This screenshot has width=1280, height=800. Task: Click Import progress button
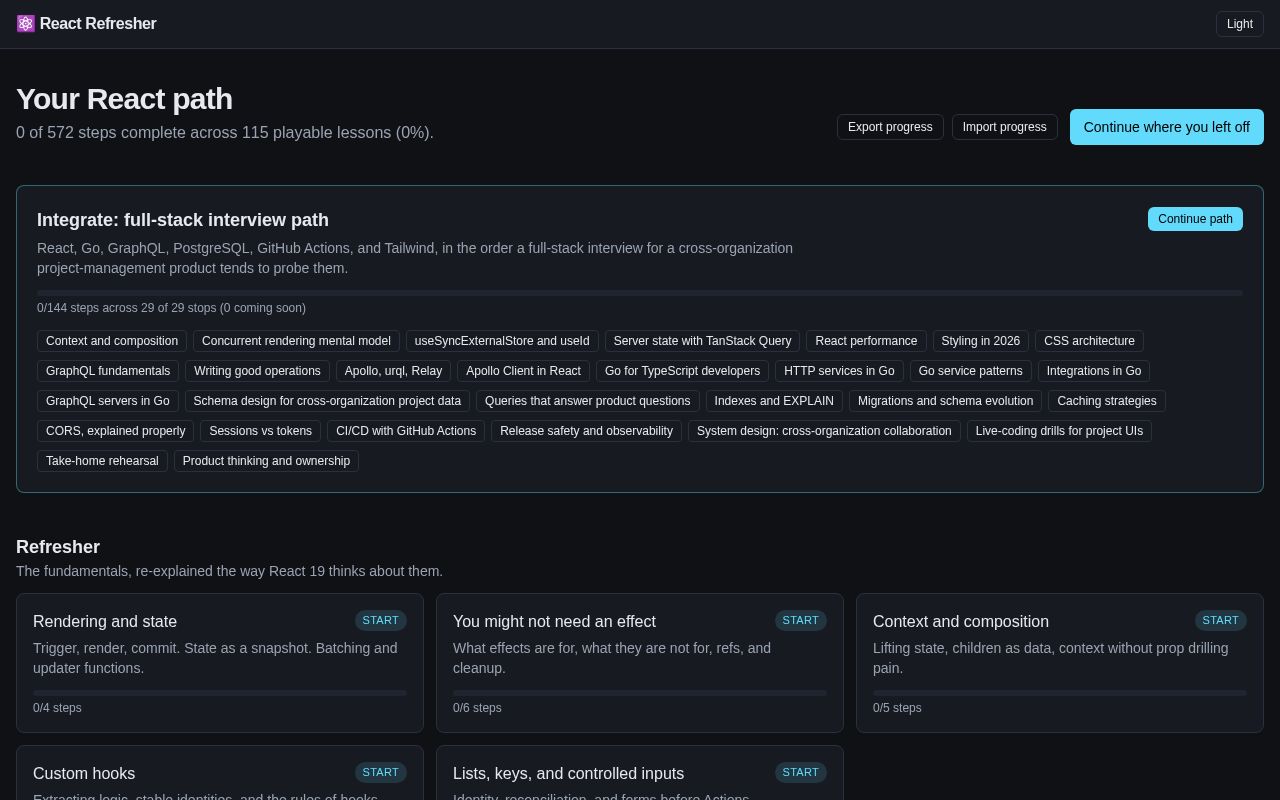point(1004,127)
